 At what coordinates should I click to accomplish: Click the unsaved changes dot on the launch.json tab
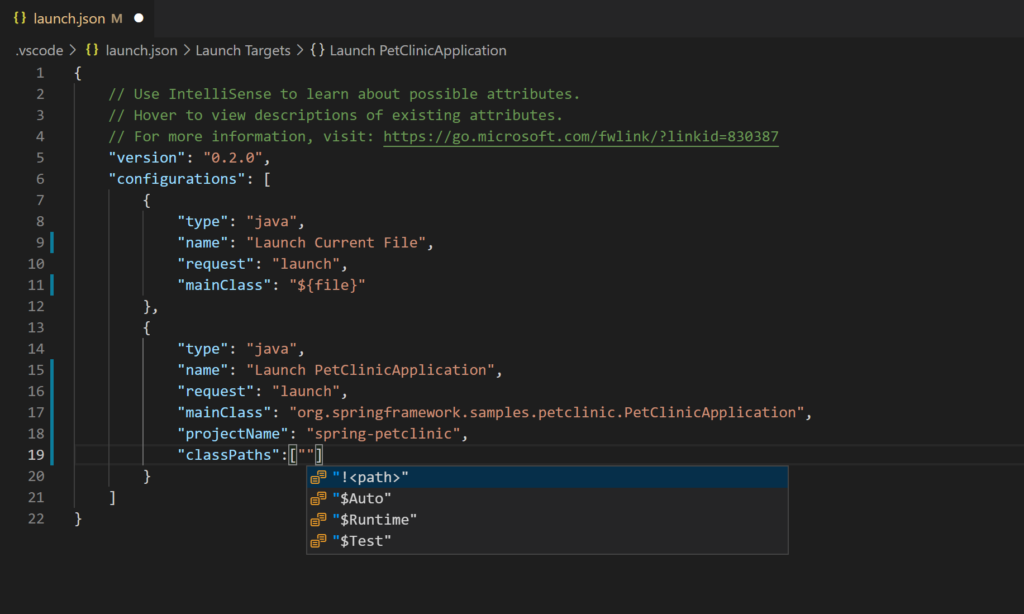(x=138, y=17)
